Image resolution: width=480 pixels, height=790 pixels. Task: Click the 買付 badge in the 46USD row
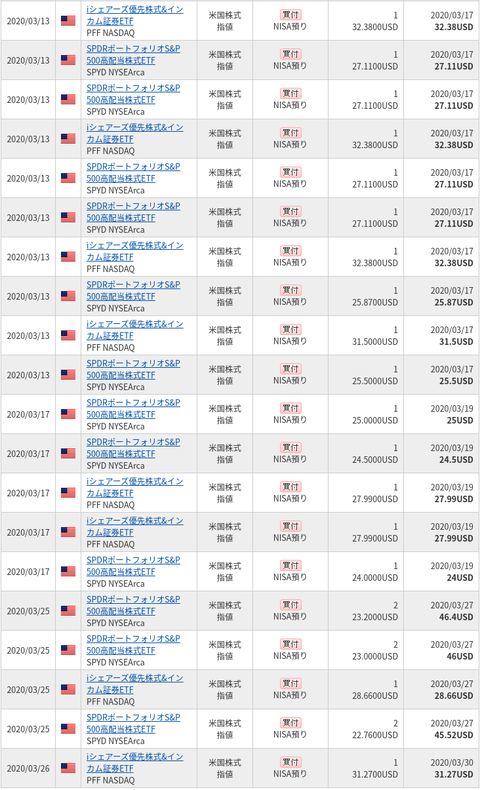click(x=290, y=644)
